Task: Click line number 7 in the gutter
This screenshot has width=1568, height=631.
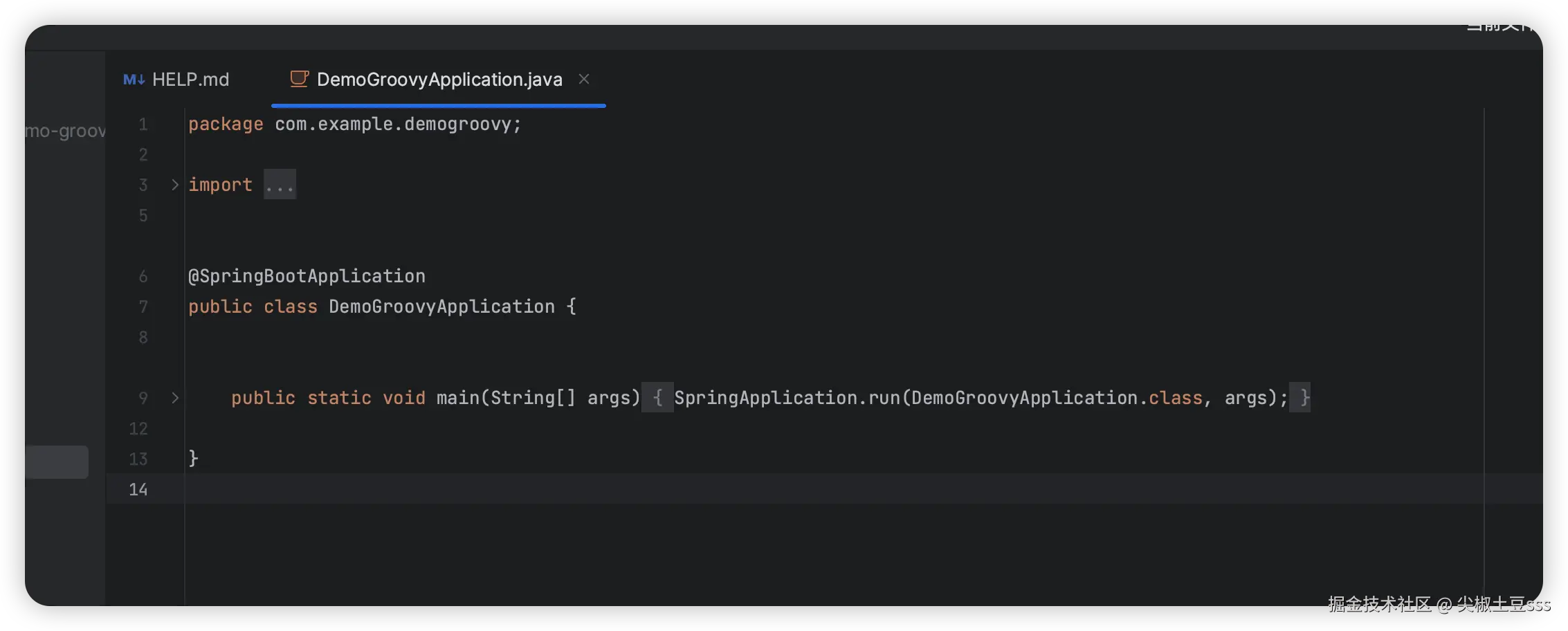Action: pyautogui.click(x=143, y=307)
